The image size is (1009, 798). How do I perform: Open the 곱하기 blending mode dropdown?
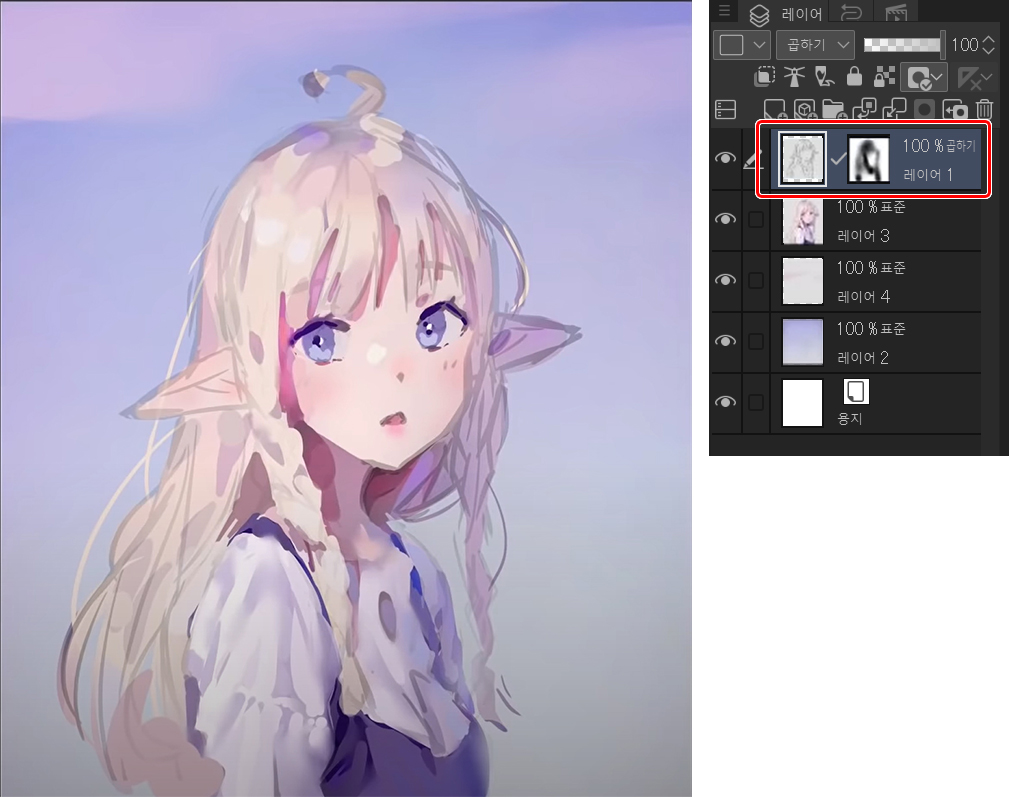tap(815, 44)
